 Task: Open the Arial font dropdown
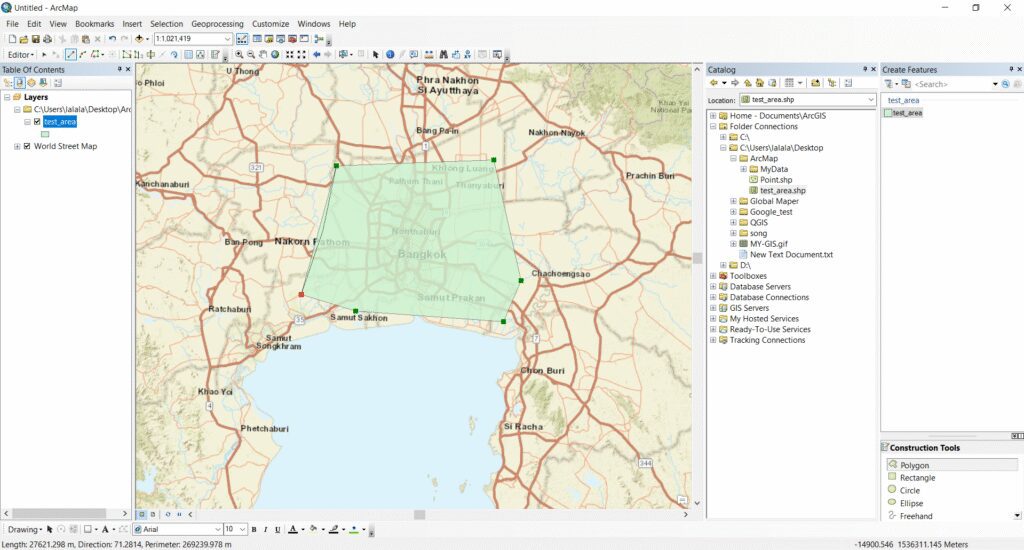point(217,530)
